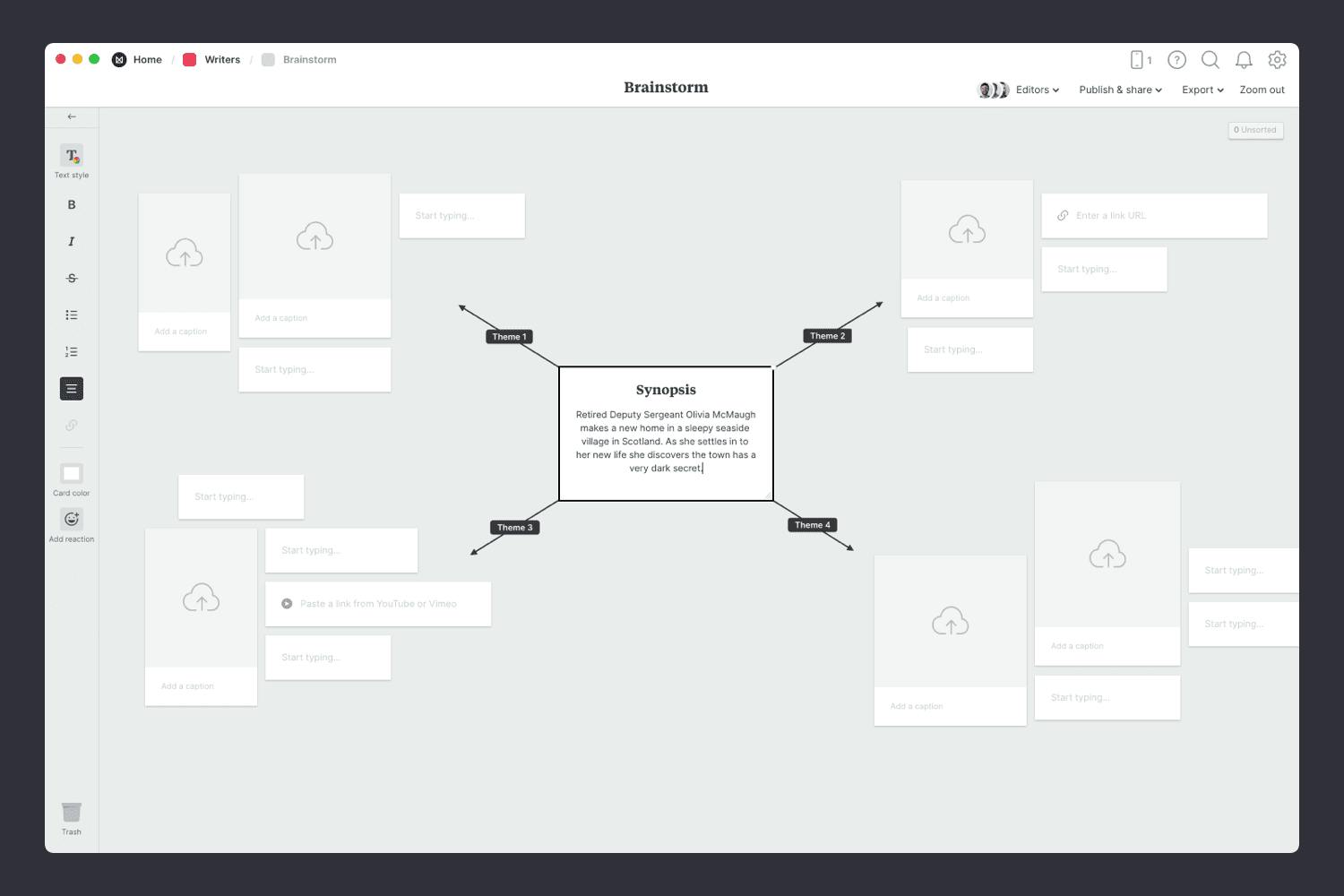Open the notifications bell
Viewport: 1344px width, 896px height.
pos(1244,60)
